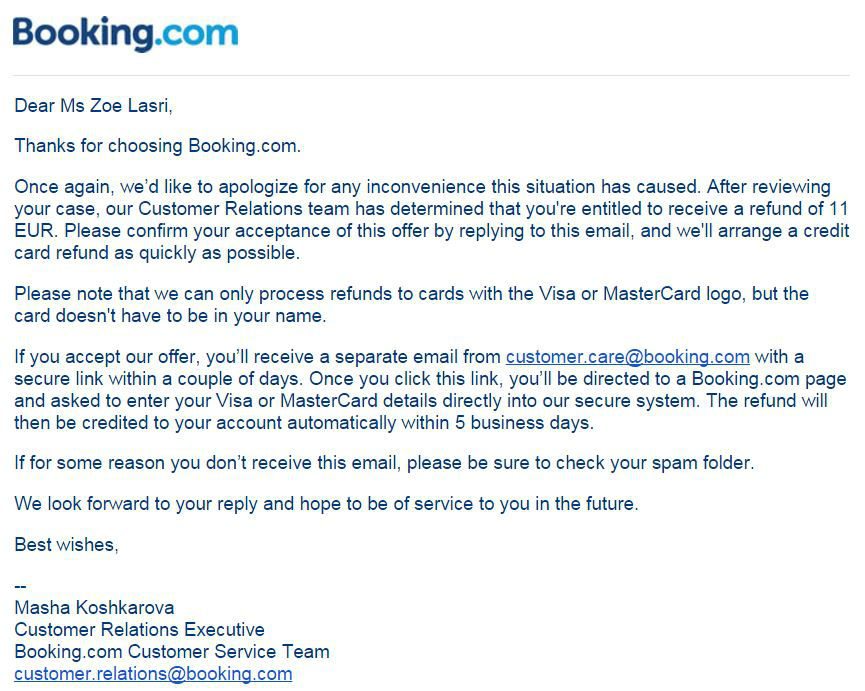865x691 pixels.
Task: Click the signature separator dashes above the name
Action: [20, 586]
